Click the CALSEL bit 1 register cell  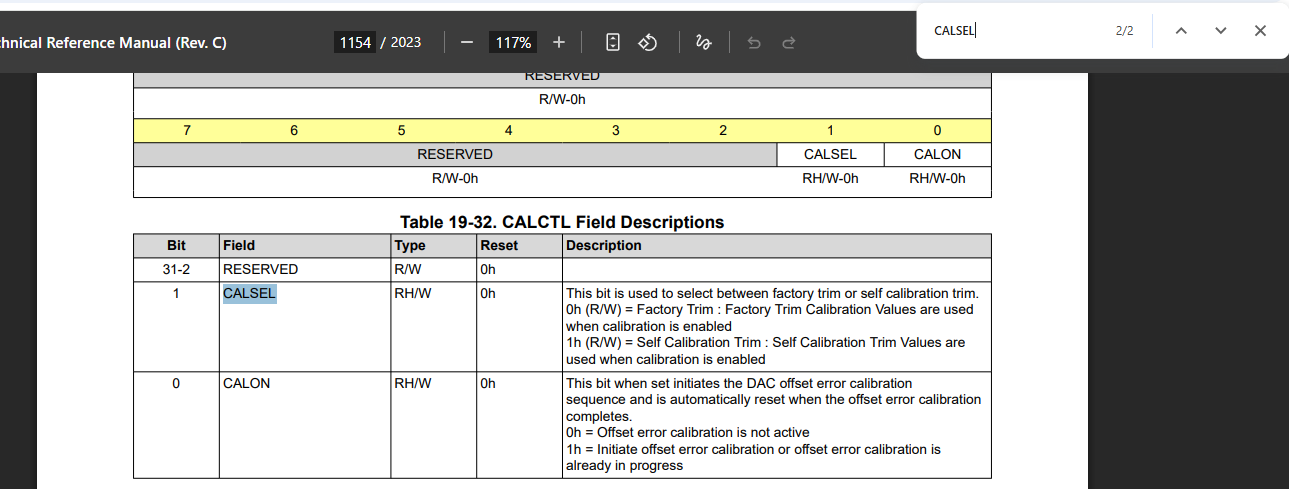pos(830,154)
